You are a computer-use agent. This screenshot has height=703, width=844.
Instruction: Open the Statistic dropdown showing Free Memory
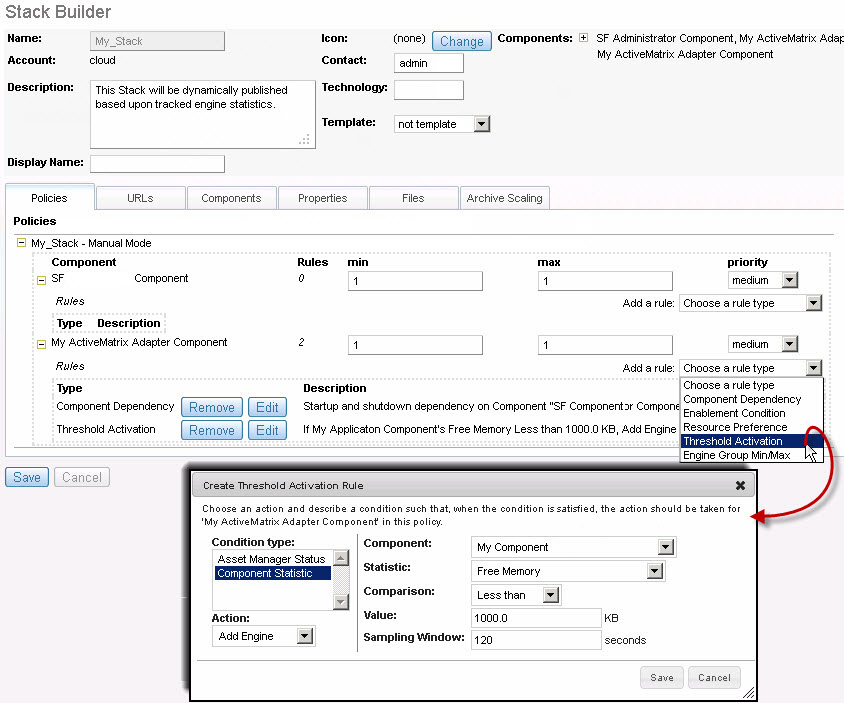click(654, 571)
